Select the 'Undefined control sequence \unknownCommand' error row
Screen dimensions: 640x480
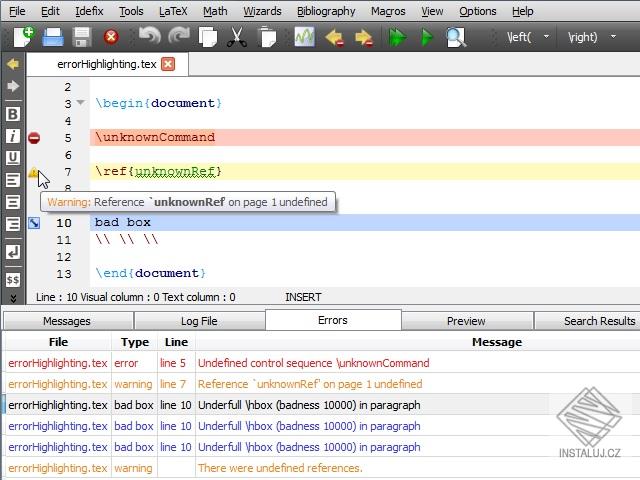coord(322,363)
